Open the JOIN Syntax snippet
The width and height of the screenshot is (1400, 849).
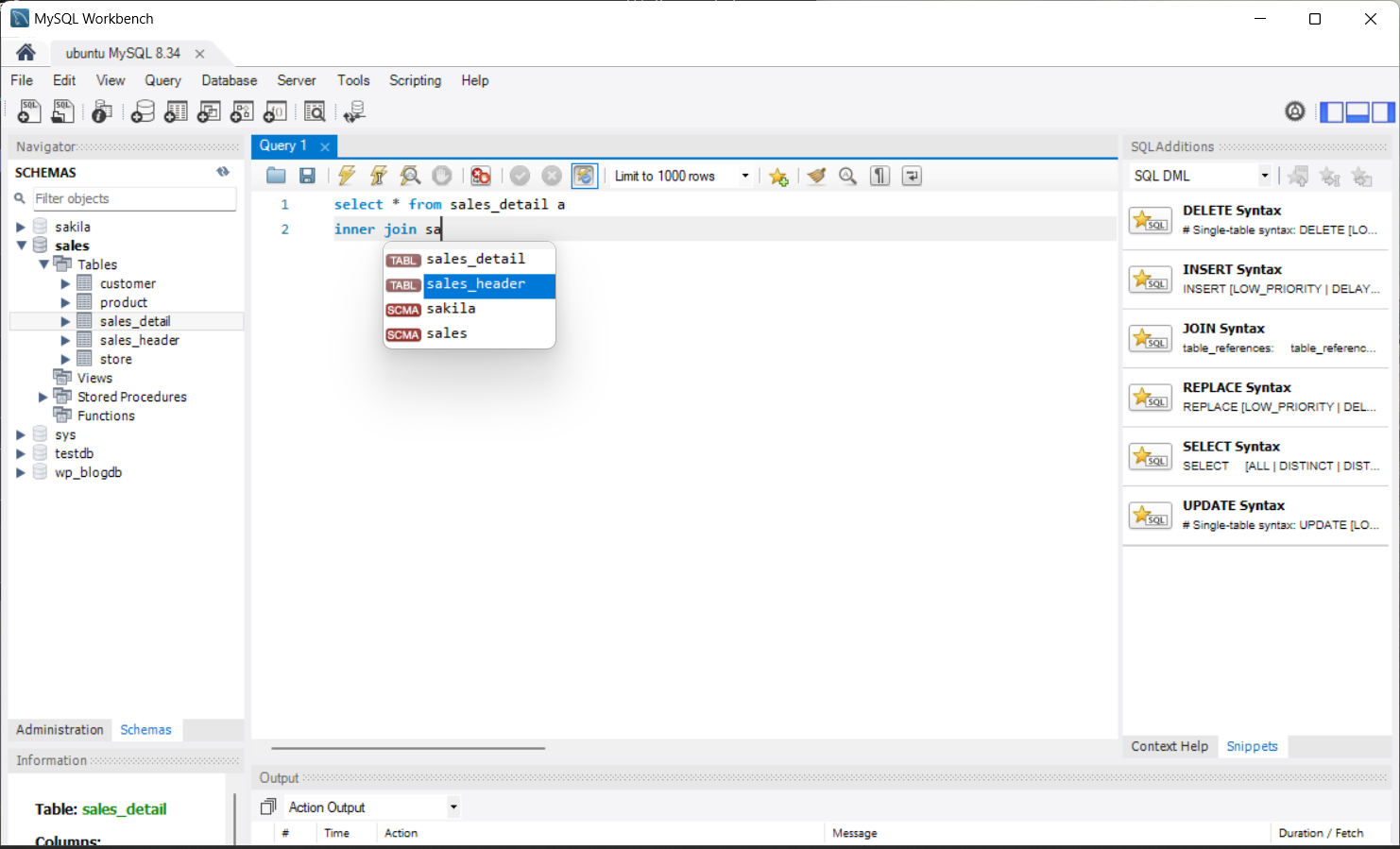(1255, 338)
